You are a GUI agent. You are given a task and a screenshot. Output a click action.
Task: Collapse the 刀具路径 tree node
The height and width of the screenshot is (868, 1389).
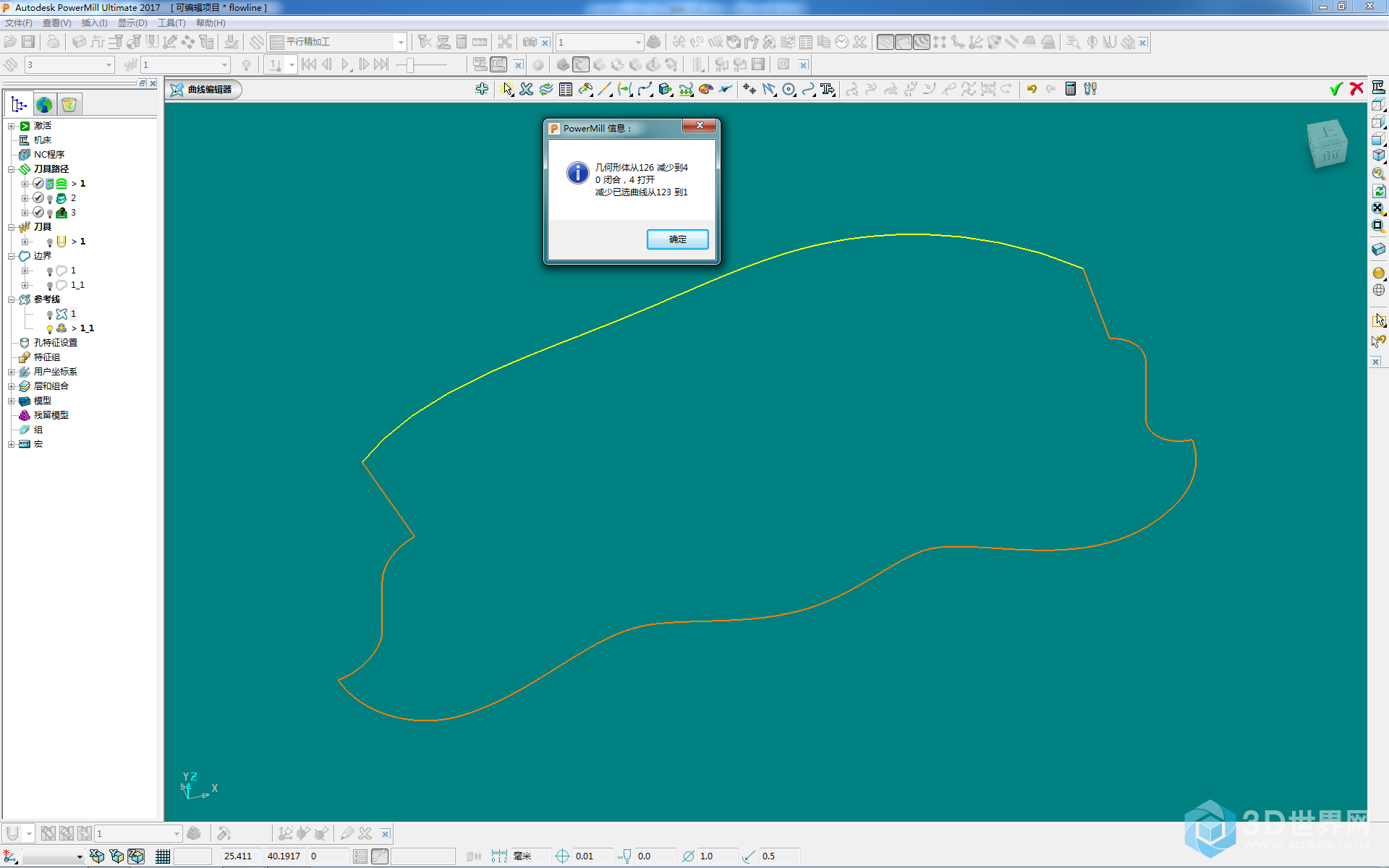pyautogui.click(x=12, y=169)
